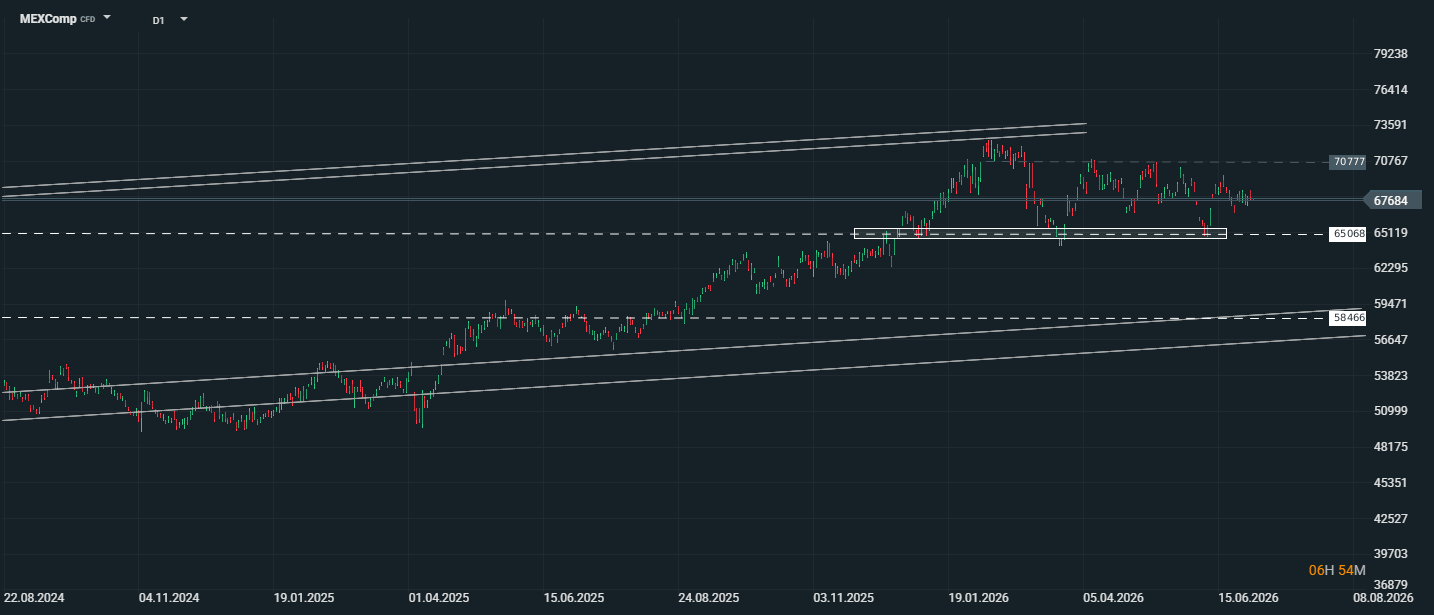
Task: Expand the D1 timeframe dropdown arrow
Action: click(184, 18)
